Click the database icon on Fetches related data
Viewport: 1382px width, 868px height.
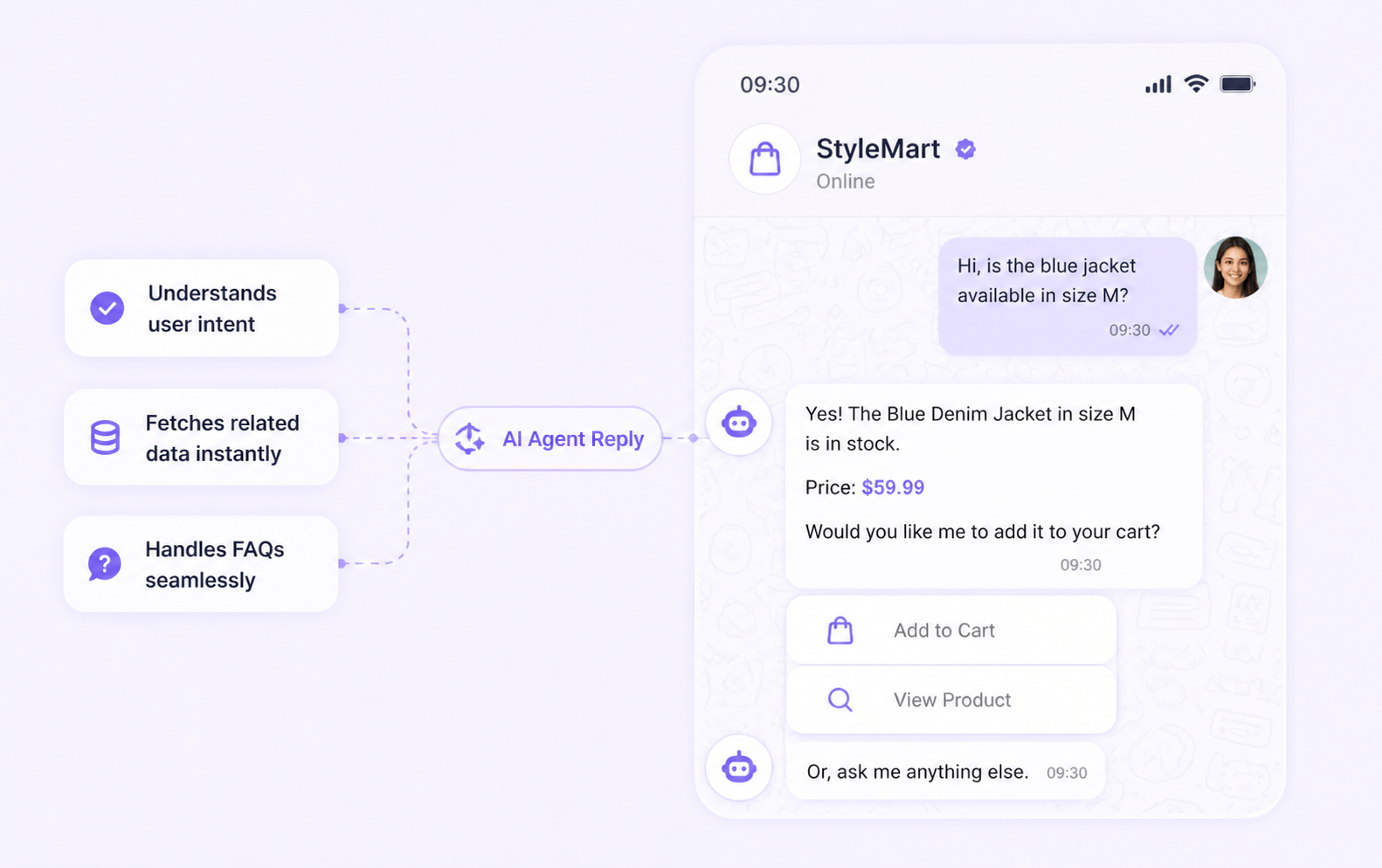(105, 437)
